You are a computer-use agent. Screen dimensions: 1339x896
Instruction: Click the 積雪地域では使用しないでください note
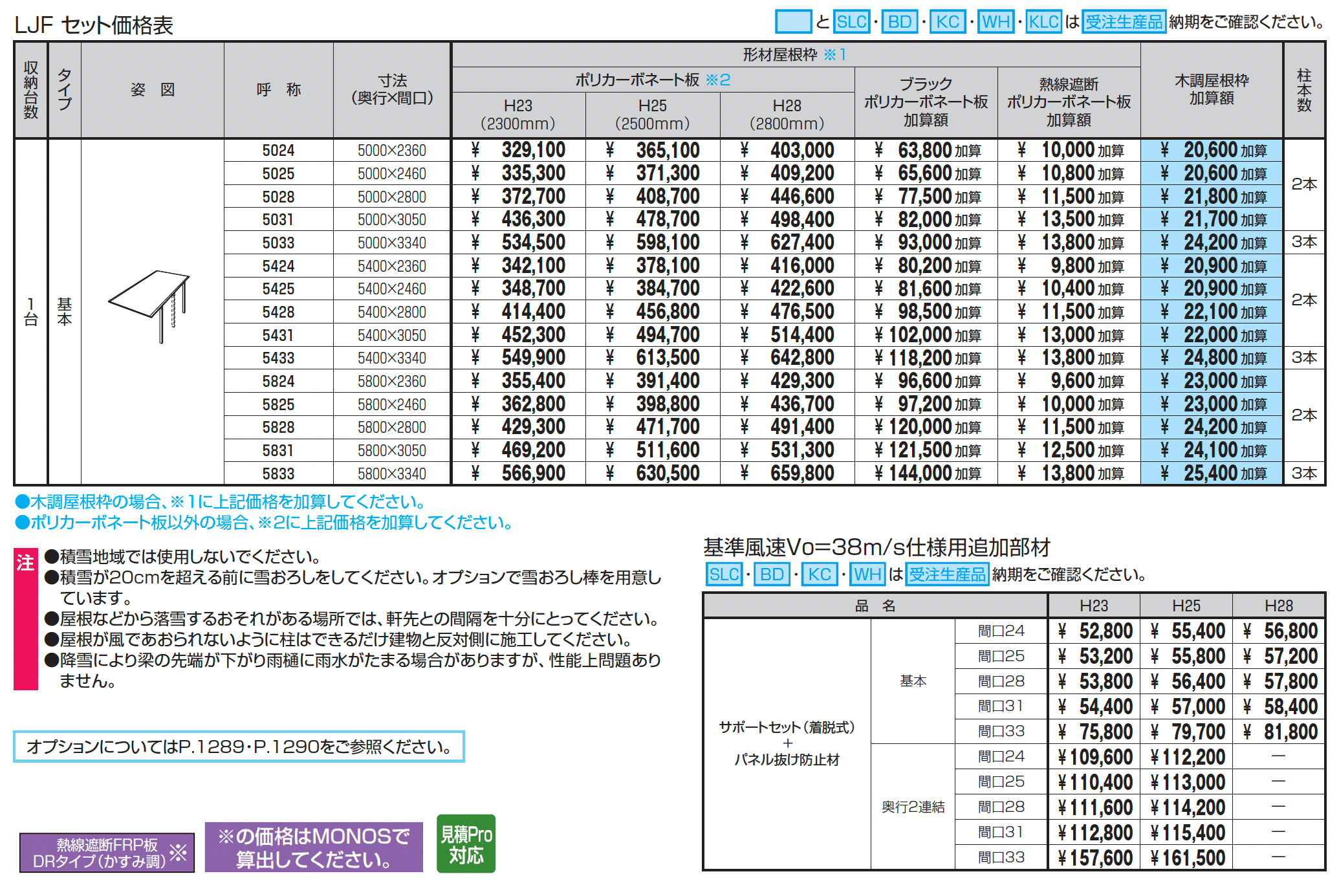pos(183,556)
